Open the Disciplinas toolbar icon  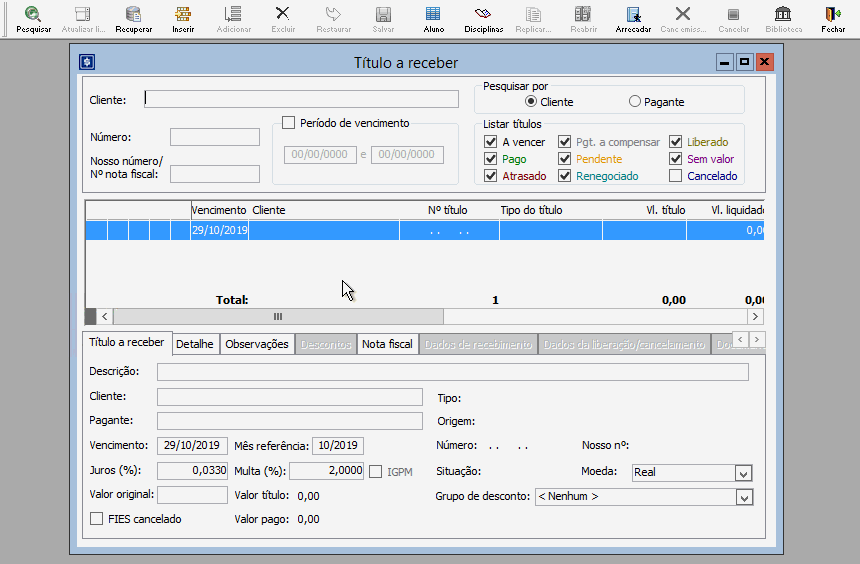483,17
